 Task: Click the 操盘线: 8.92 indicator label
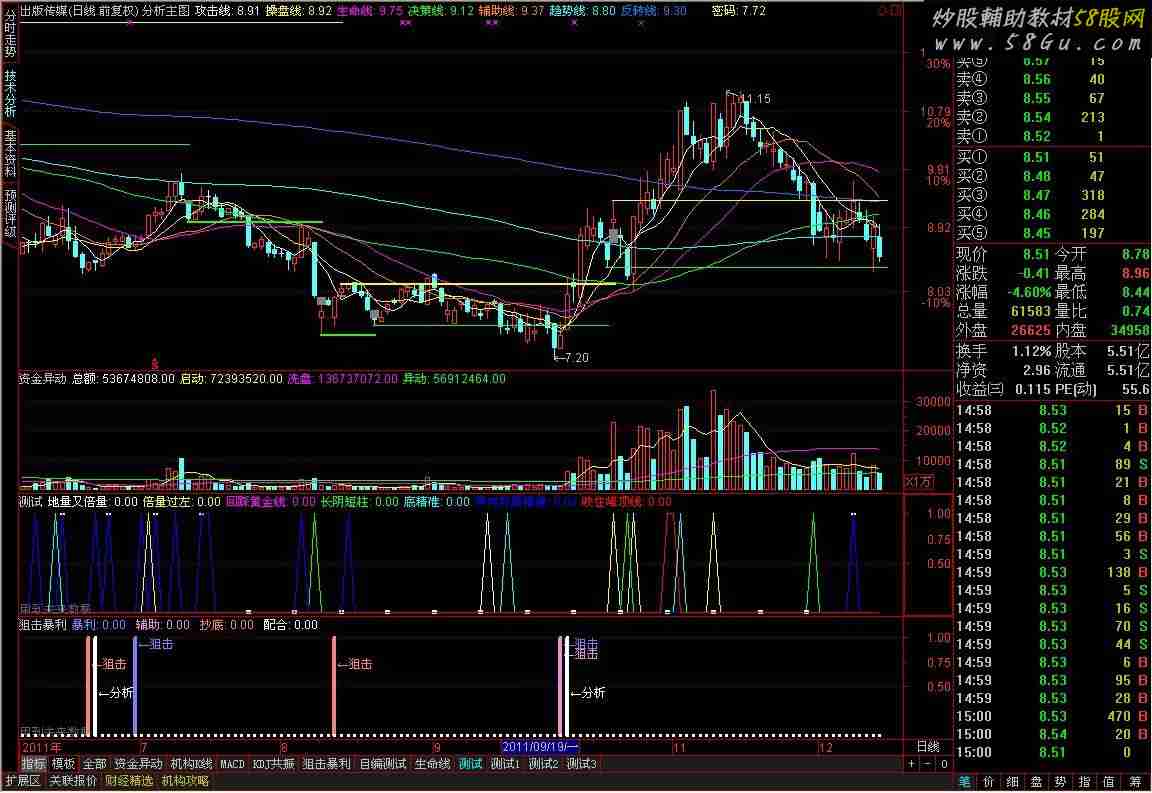coord(298,11)
